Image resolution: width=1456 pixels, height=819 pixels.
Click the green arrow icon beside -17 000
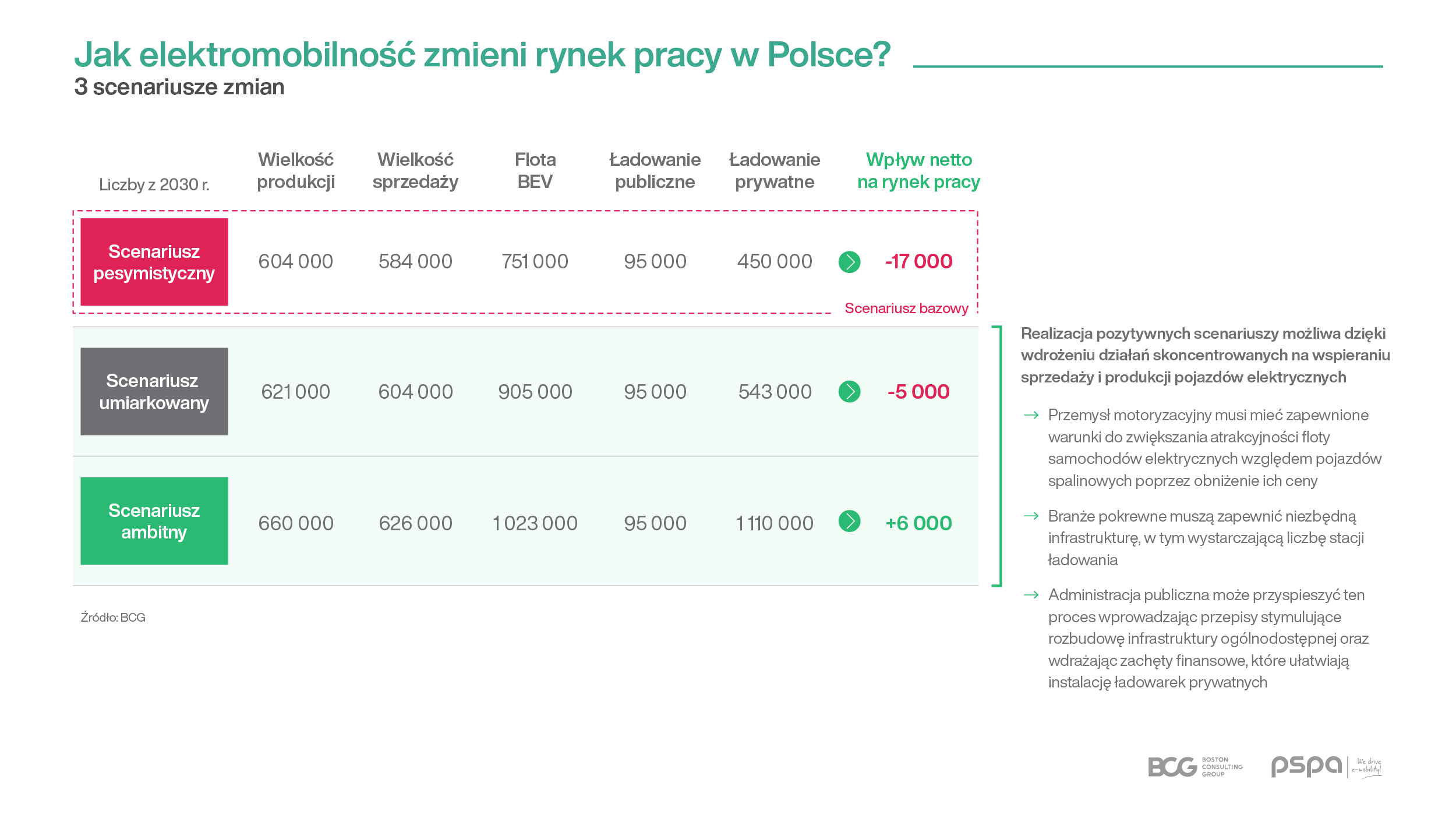pyautogui.click(x=849, y=262)
